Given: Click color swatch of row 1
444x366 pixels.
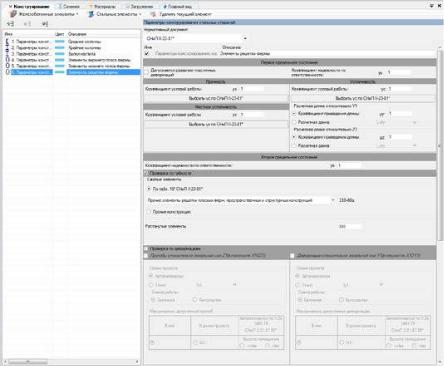Looking at the screenshot, I should point(60,42).
